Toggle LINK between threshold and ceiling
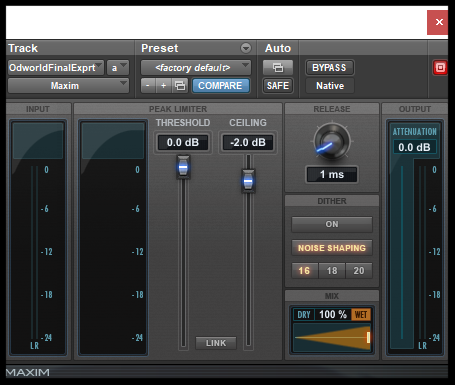The width and height of the screenshot is (455, 385). point(216,343)
